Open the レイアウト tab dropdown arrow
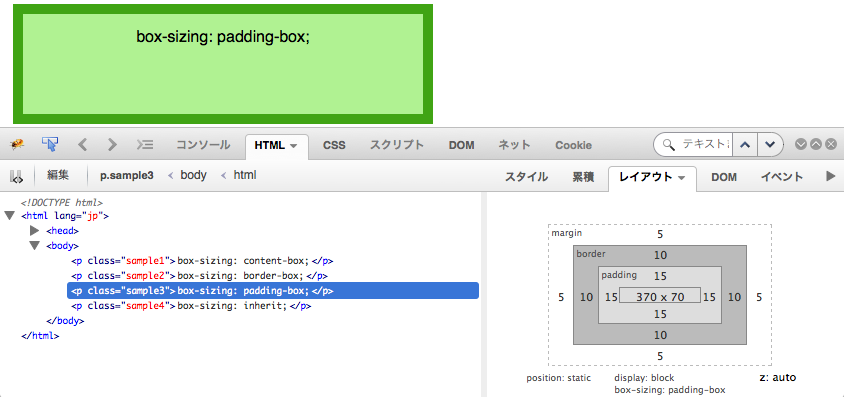Image resolution: width=844 pixels, height=397 pixels. pos(681,178)
